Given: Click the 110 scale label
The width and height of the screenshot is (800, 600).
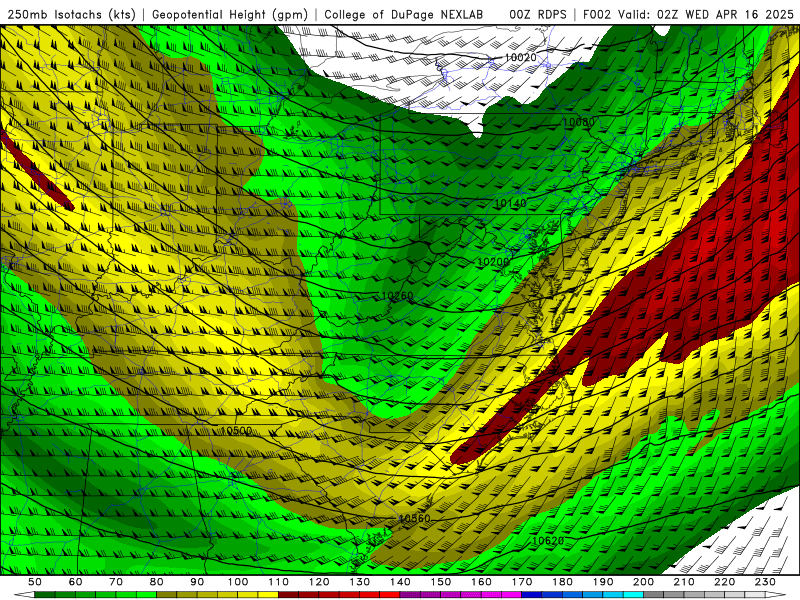Looking at the screenshot, I should click(279, 582).
